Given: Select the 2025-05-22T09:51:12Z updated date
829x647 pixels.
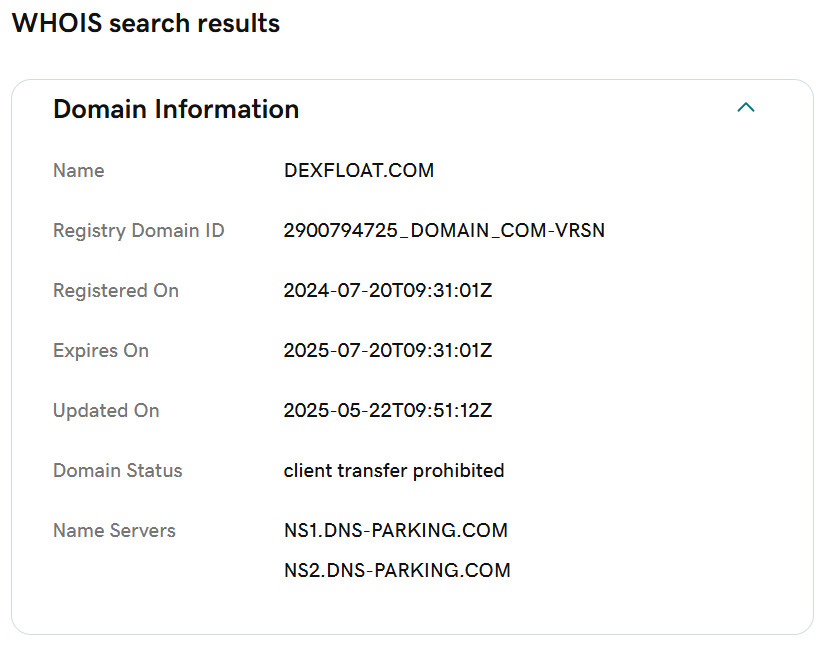Looking at the screenshot, I should 388,411.
